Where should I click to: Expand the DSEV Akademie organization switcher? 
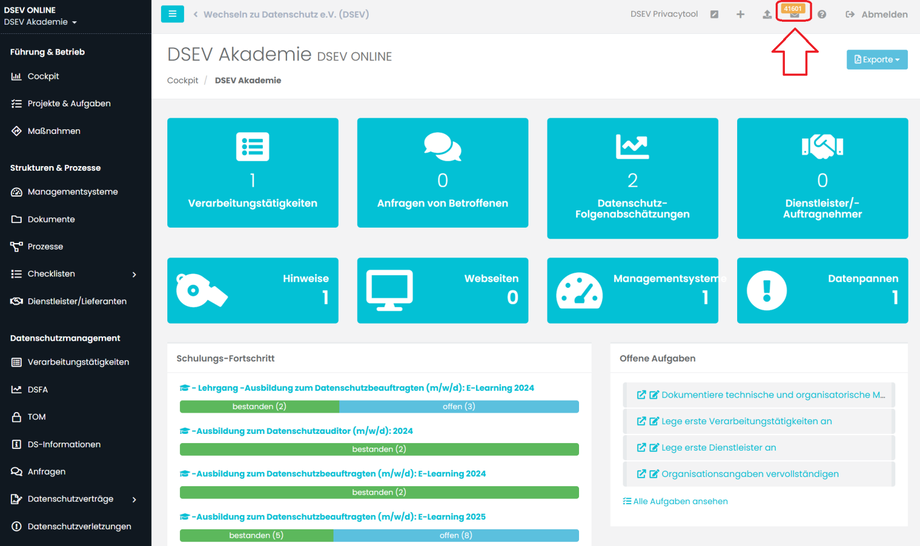pyautogui.click(x=40, y=22)
